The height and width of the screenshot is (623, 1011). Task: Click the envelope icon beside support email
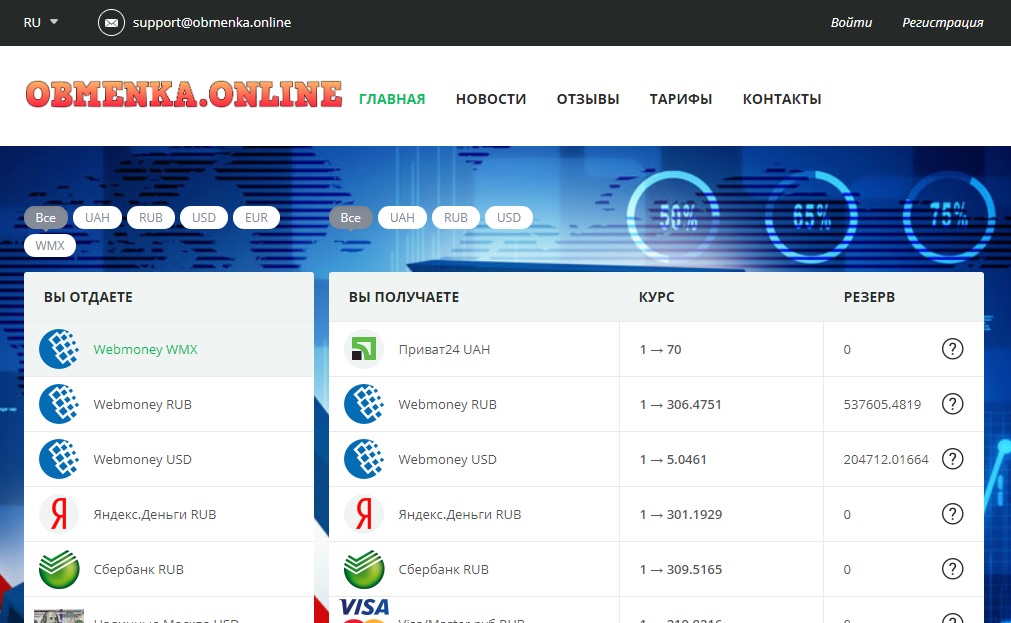point(111,22)
